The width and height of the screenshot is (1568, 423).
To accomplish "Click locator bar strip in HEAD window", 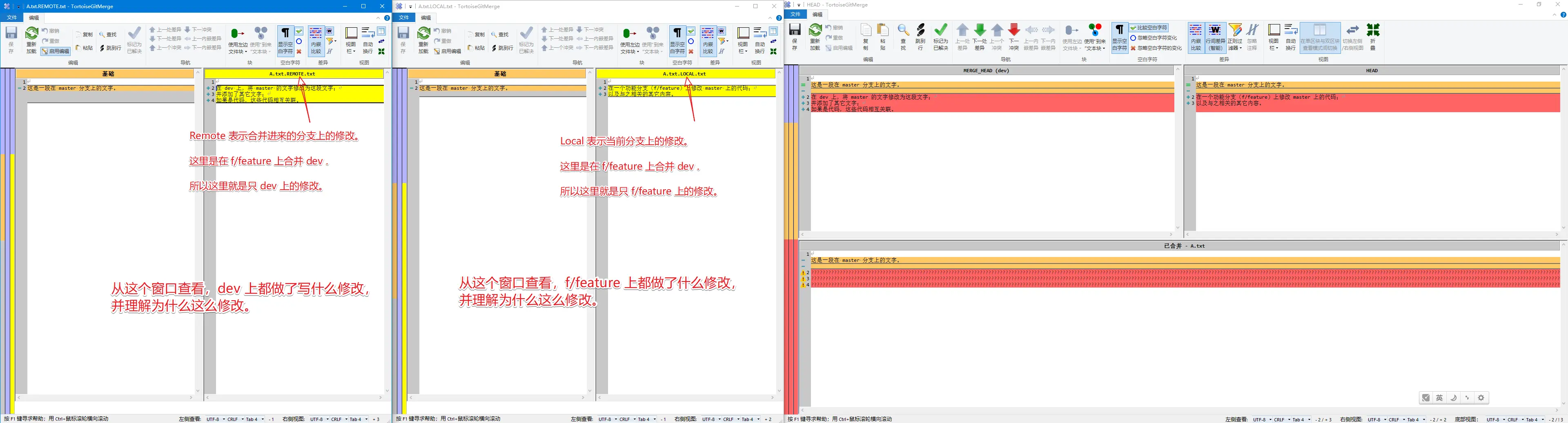I will tap(791, 239).
